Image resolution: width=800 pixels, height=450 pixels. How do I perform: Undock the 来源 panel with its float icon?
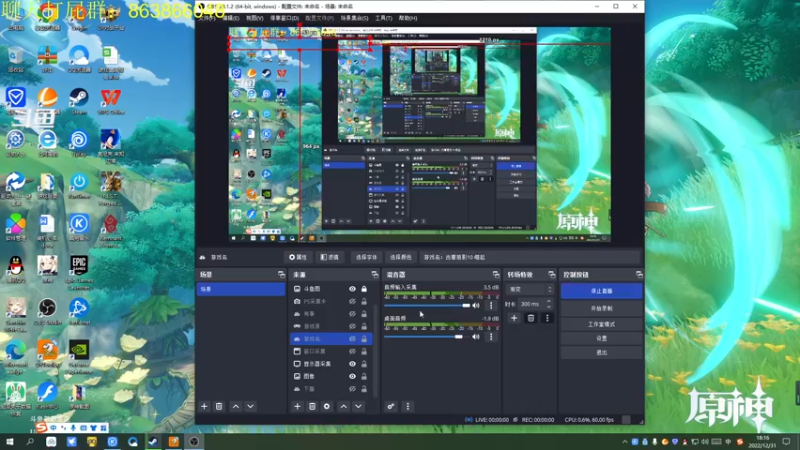pyautogui.click(x=374, y=274)
